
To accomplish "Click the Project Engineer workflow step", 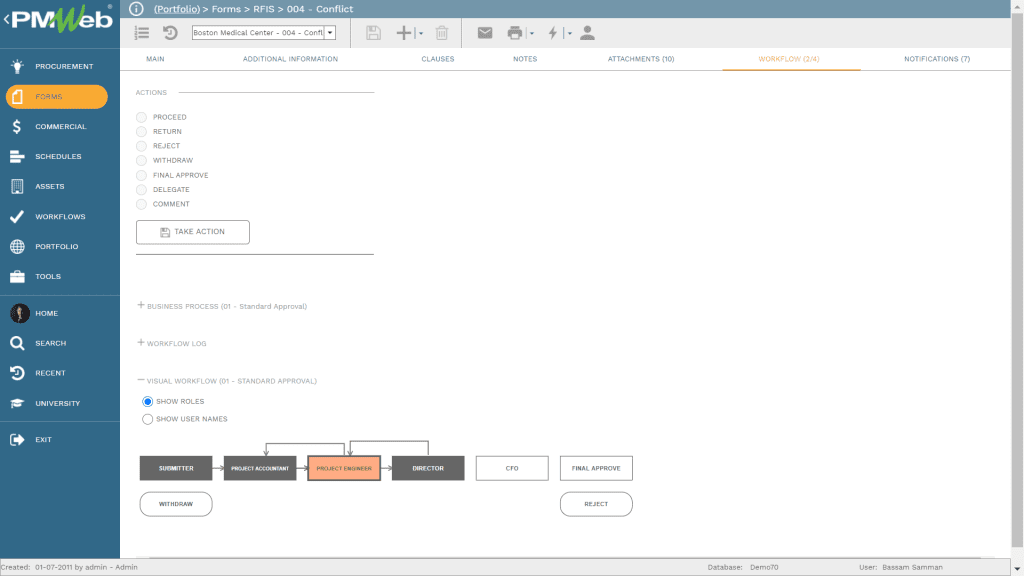I will click(344, 468).
